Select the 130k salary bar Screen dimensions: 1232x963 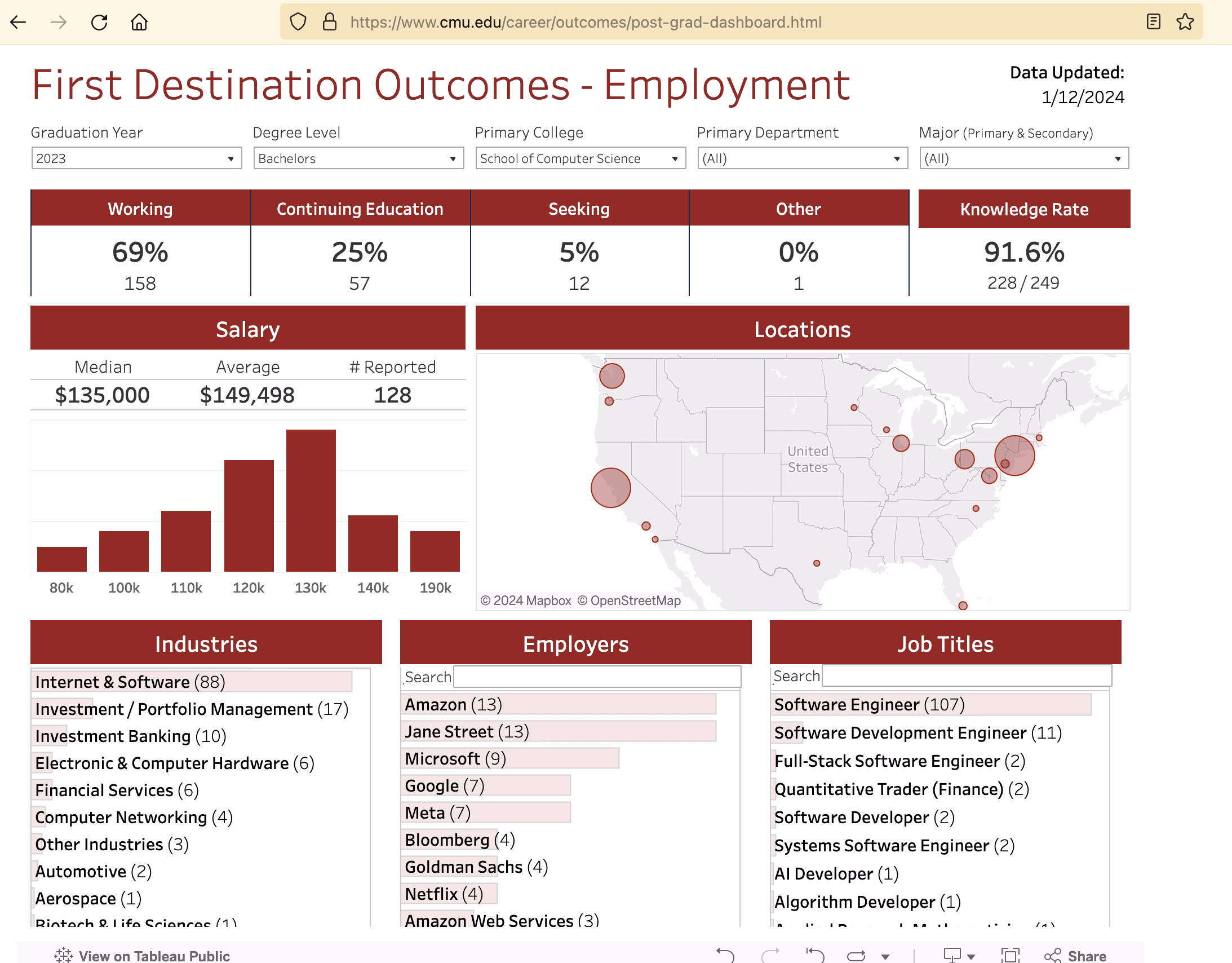311,501
